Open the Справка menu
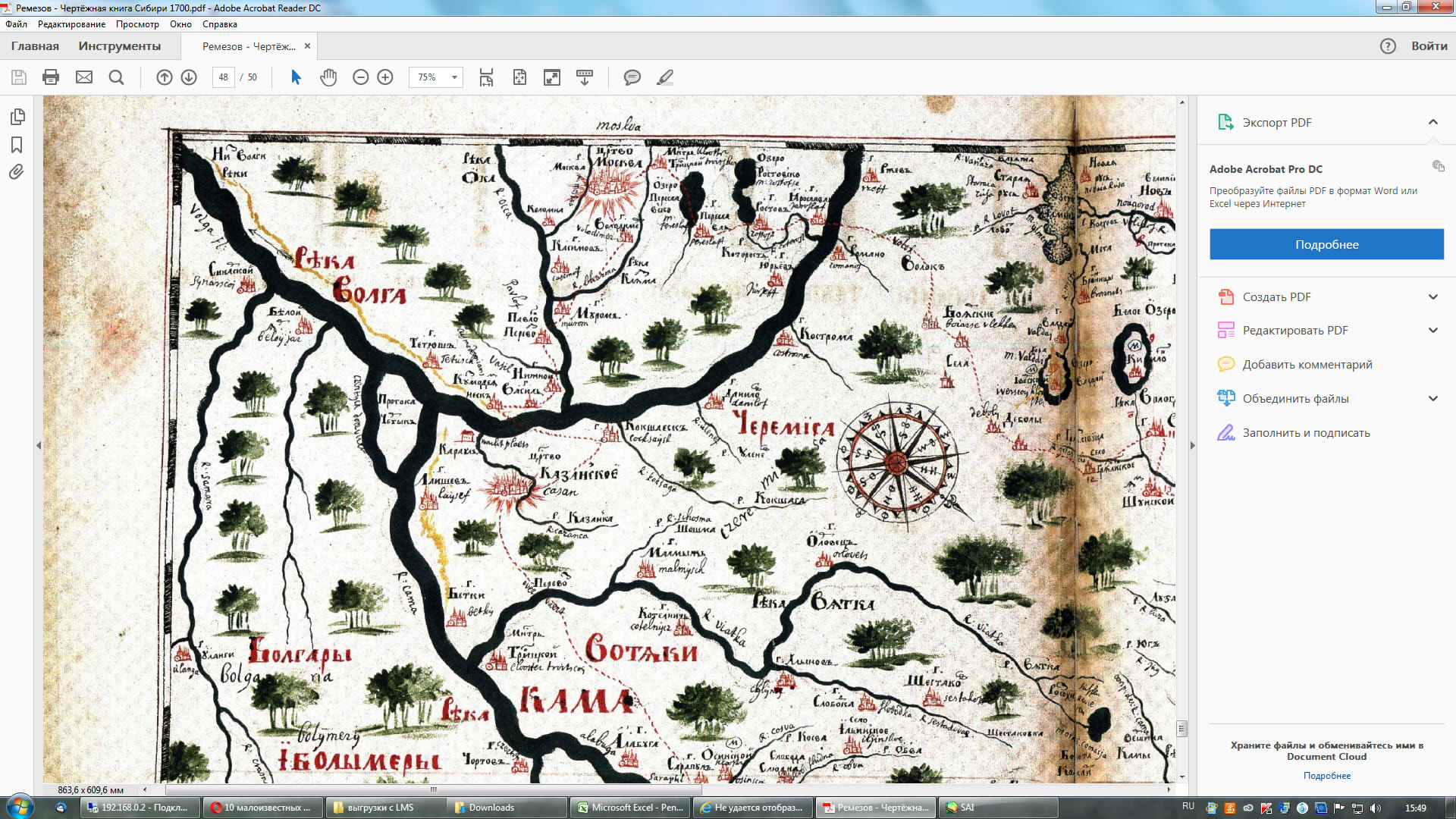 tap(220, 24)
